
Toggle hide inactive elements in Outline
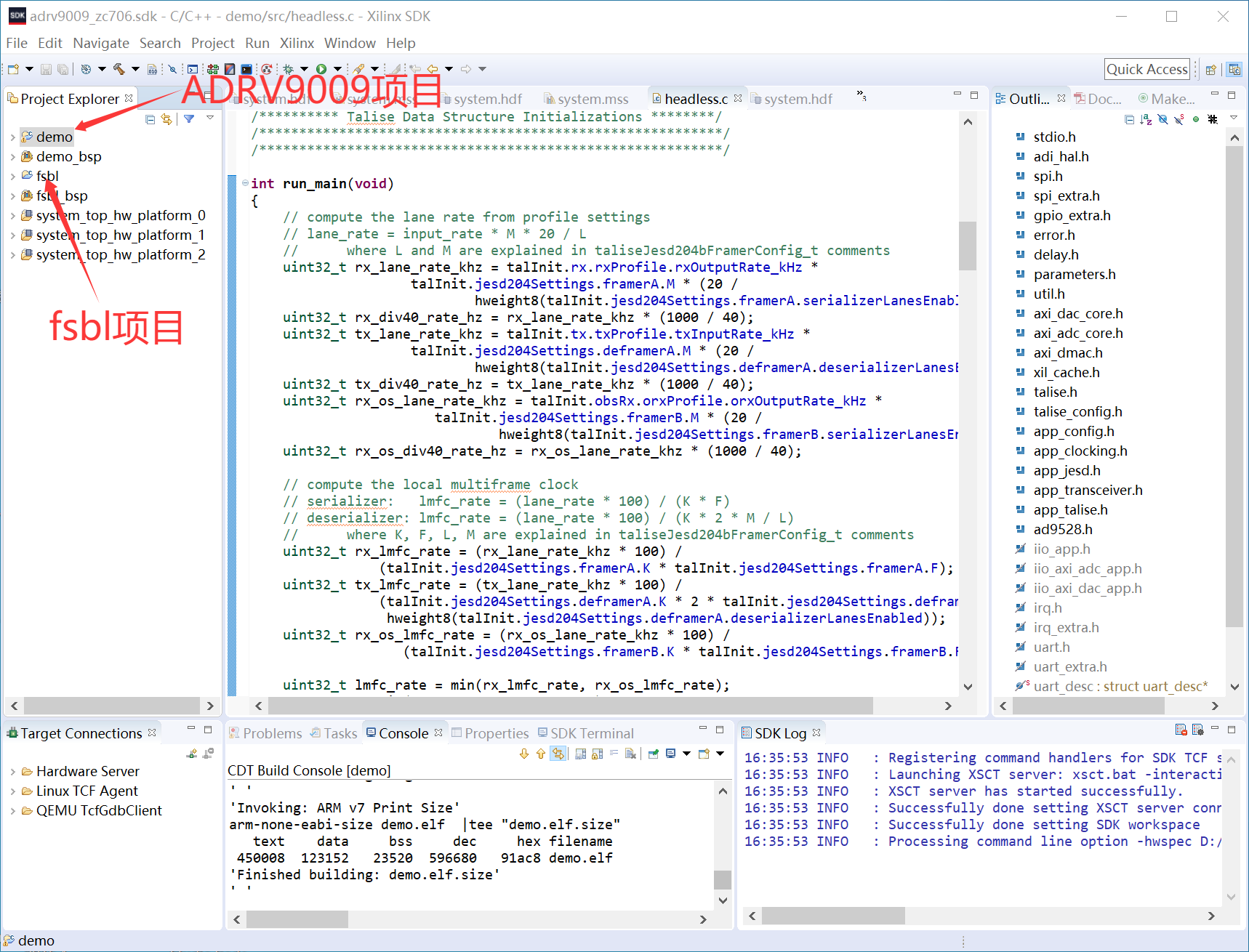point(1213,119)
